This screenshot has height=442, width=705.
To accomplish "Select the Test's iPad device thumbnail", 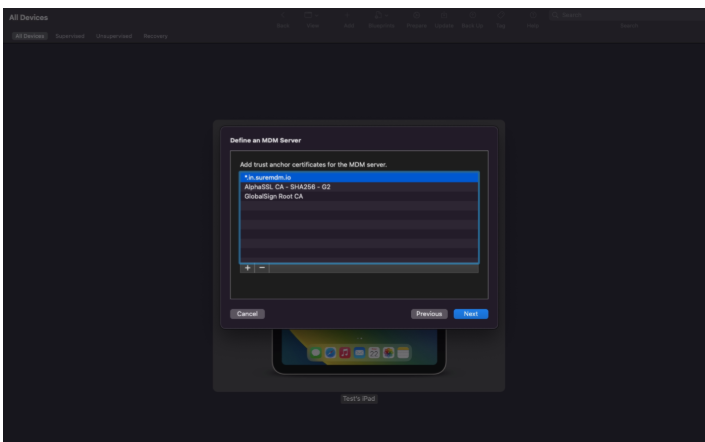I will click(359, 352).
